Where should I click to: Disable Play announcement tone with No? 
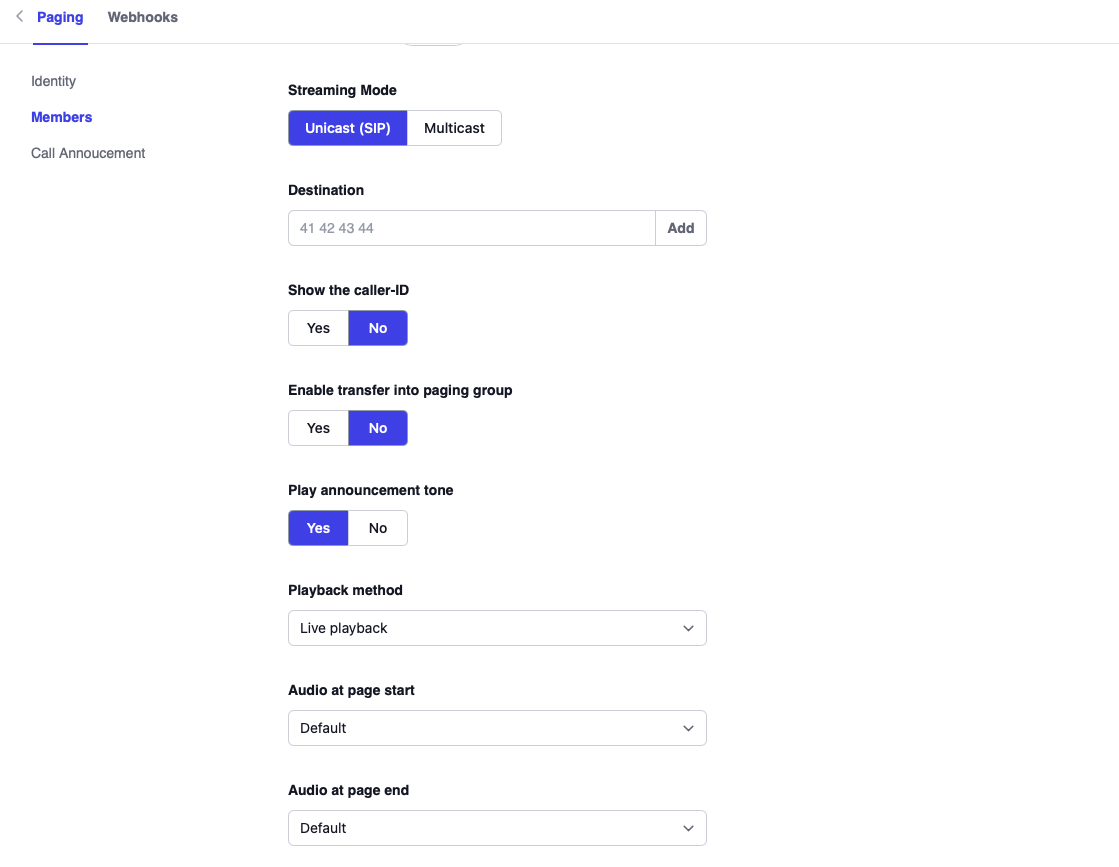pyautogui.click(x=377, y=528)
